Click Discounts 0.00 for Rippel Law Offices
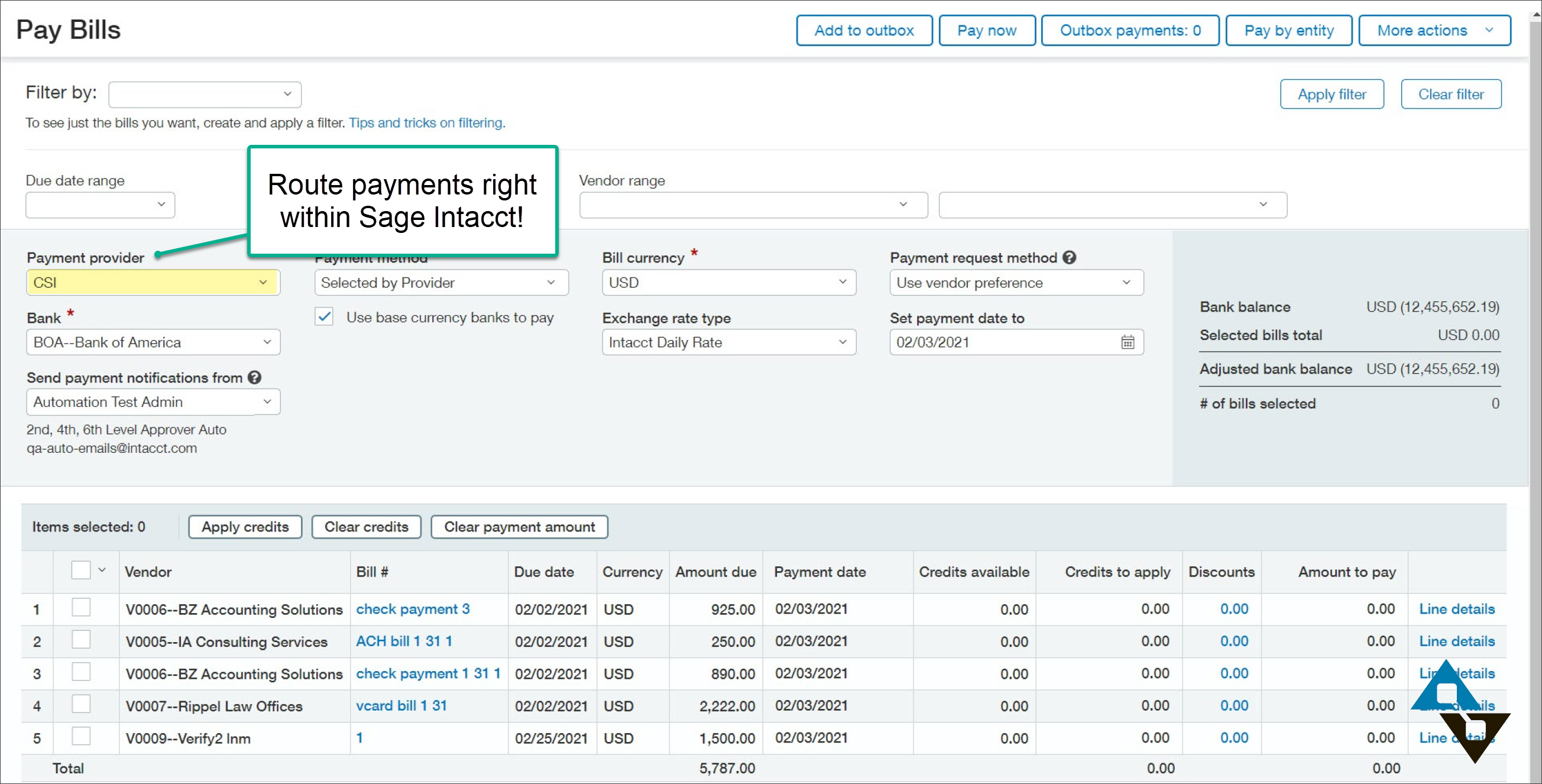 click(x=1234, y=705)
